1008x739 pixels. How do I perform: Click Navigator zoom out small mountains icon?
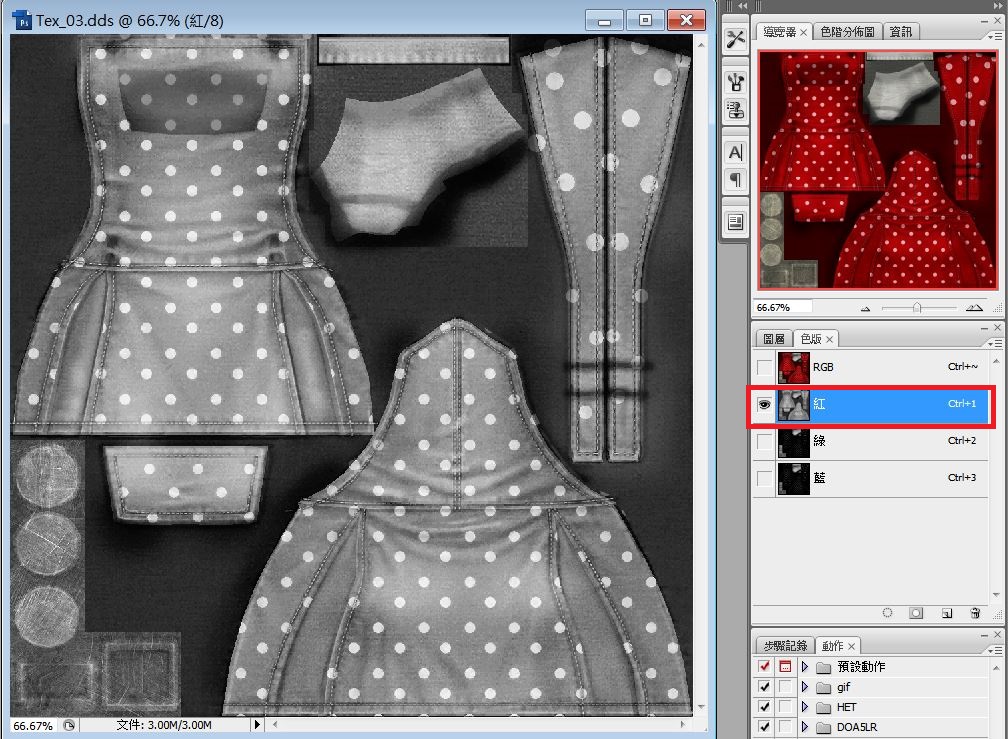tap(865, 308)
